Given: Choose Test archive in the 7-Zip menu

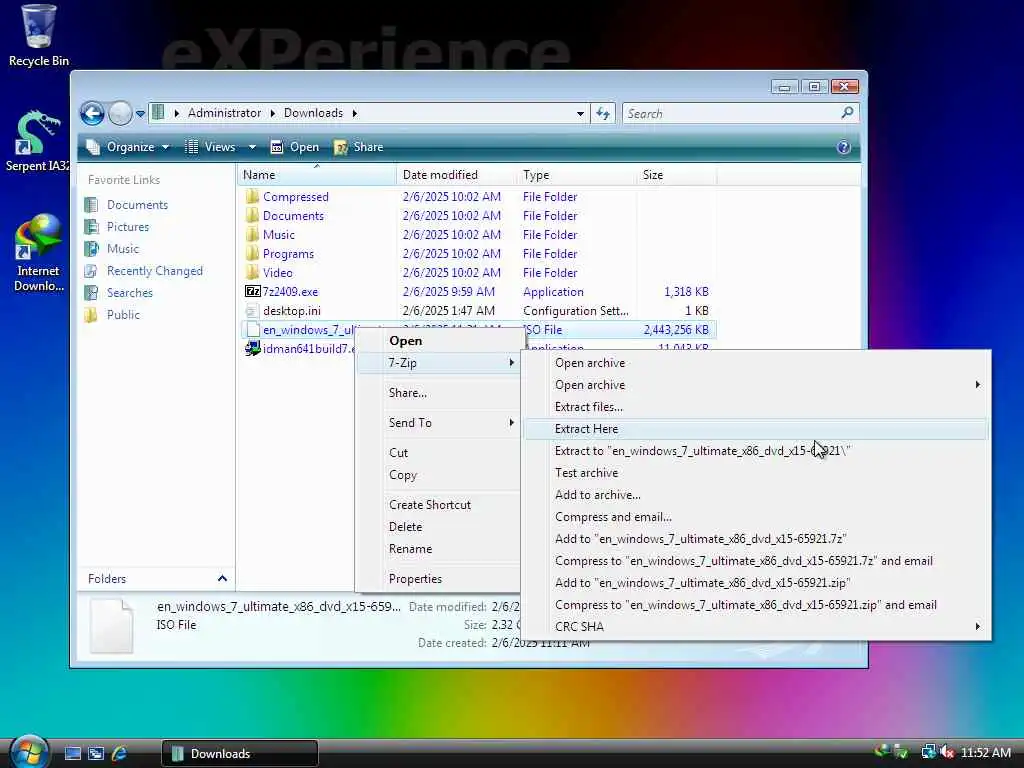Looking at the screenshot, I should coord(756,473).
